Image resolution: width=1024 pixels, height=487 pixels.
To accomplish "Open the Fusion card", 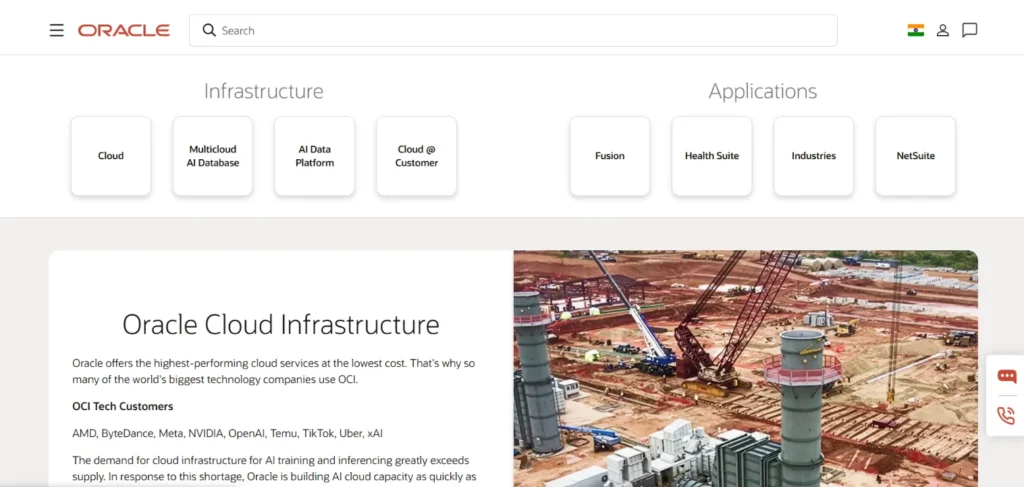I will click(x=610, y=156).
